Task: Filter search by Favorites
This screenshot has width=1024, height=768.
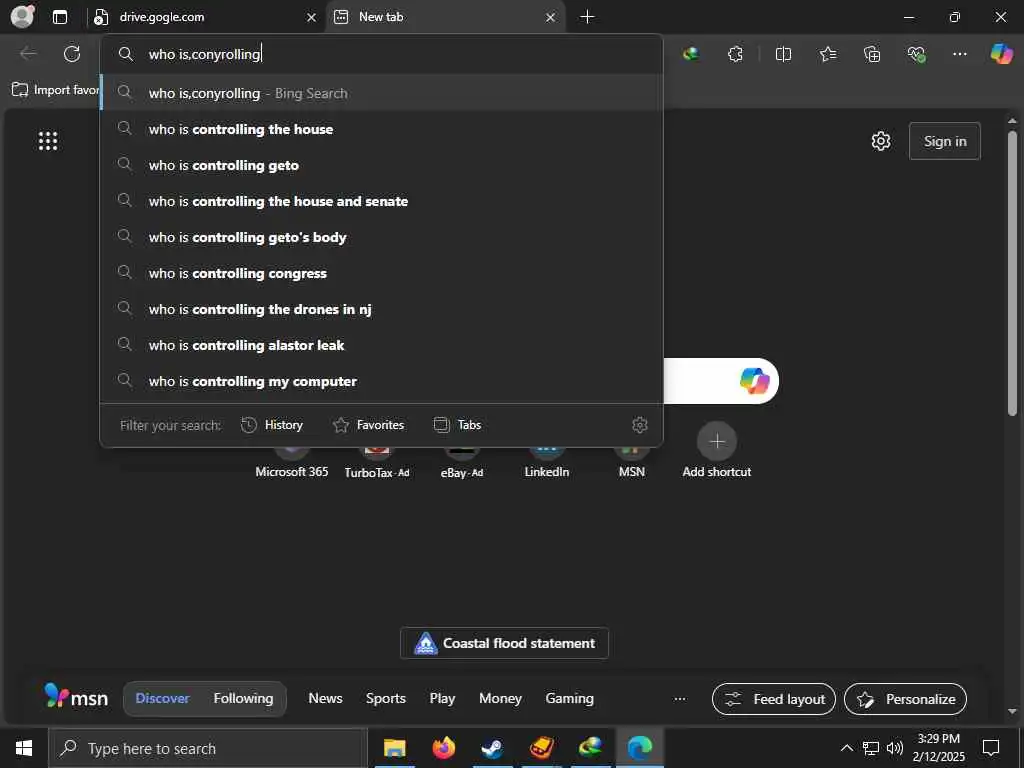Action: (368, 425)
